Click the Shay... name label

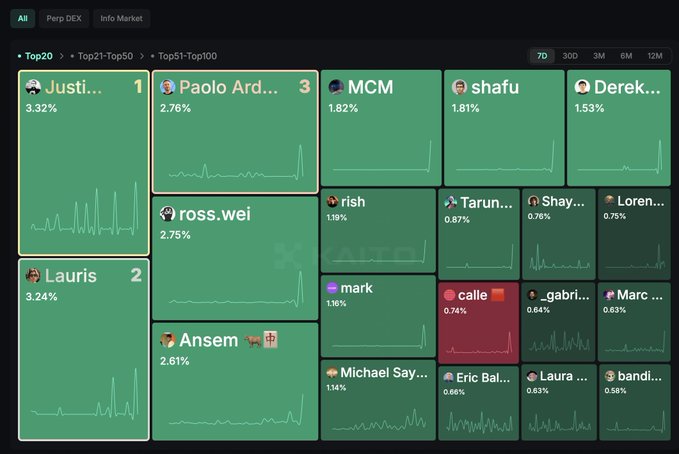563,201
